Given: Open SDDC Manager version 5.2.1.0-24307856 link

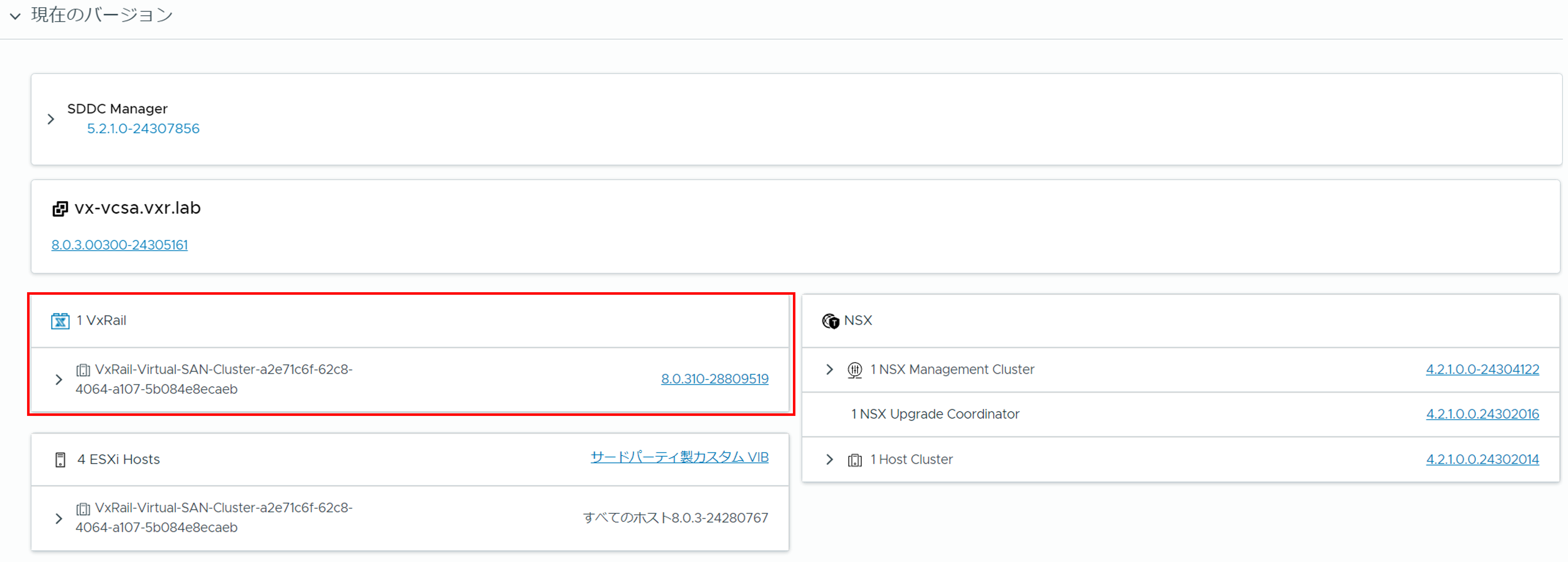Looking at the screenshot, I should pyautogui.click(x=143, y=129).
